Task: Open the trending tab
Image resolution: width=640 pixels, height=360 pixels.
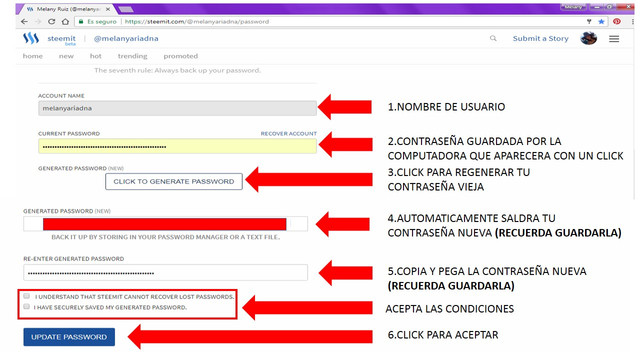Action: 132,56
